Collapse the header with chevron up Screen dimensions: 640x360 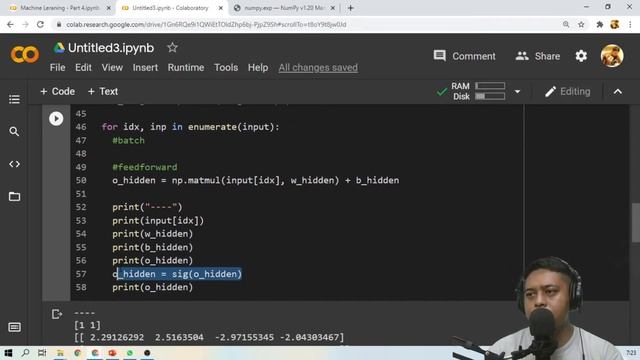618,91
